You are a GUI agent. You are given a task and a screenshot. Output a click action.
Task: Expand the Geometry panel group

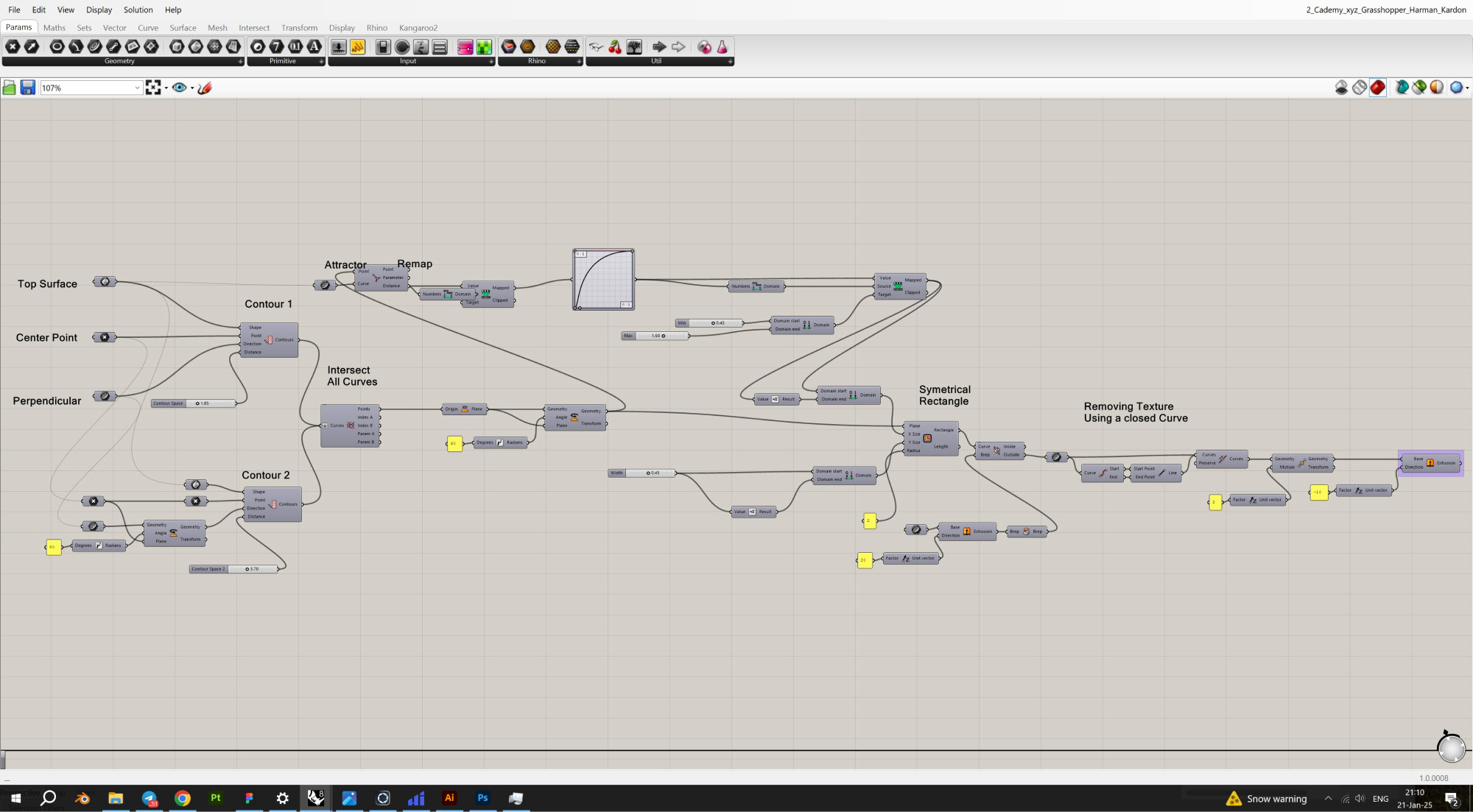pyautogui.click(x=240, y=62)
